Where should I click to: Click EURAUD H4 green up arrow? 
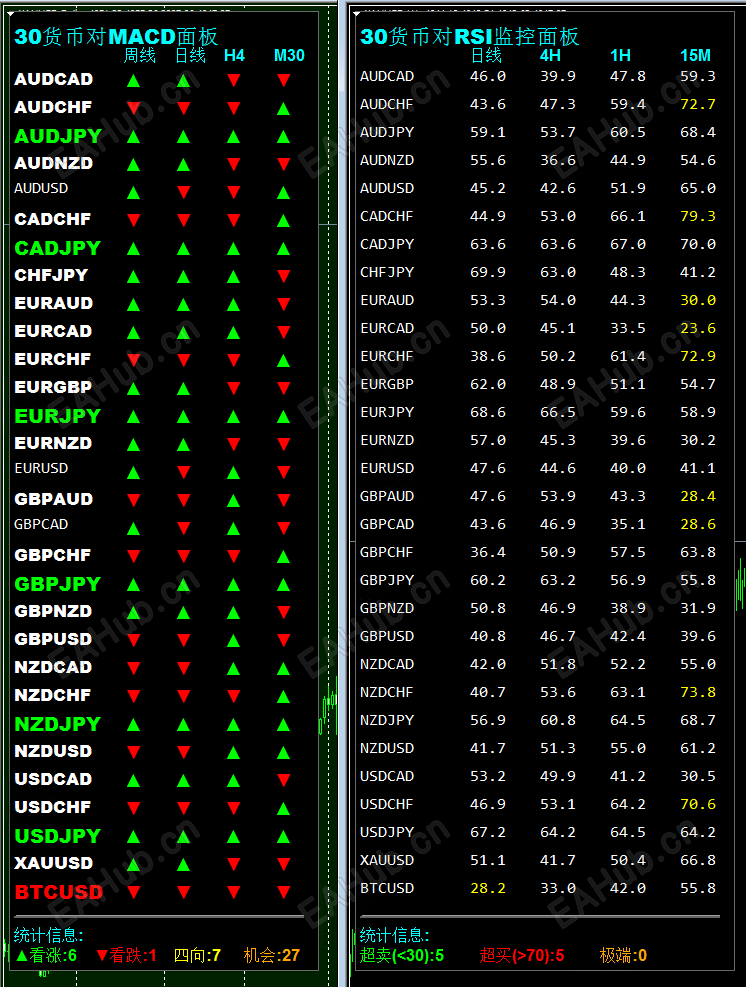pyautogui.click(x=234, y=305)
